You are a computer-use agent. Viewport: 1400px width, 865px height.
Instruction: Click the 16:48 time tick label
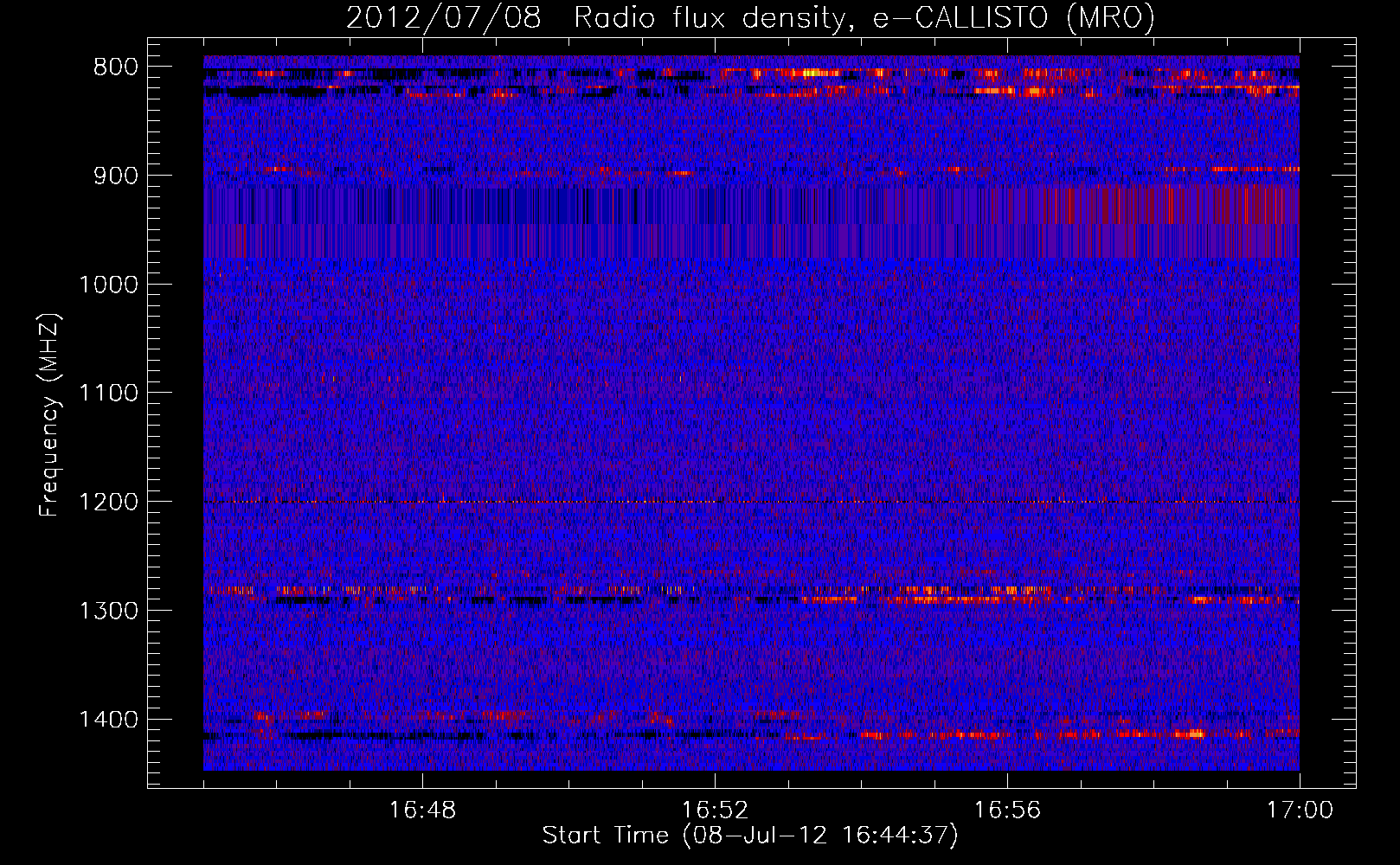422,811
